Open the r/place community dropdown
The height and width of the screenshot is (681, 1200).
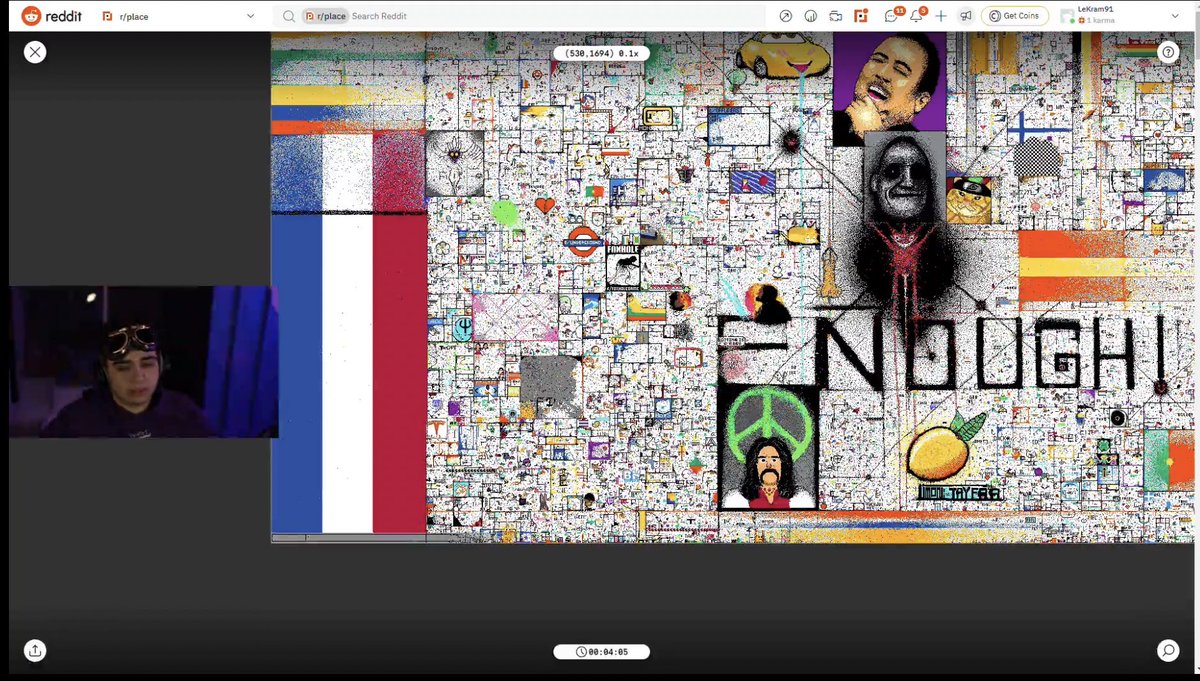(x=180, y=16)
